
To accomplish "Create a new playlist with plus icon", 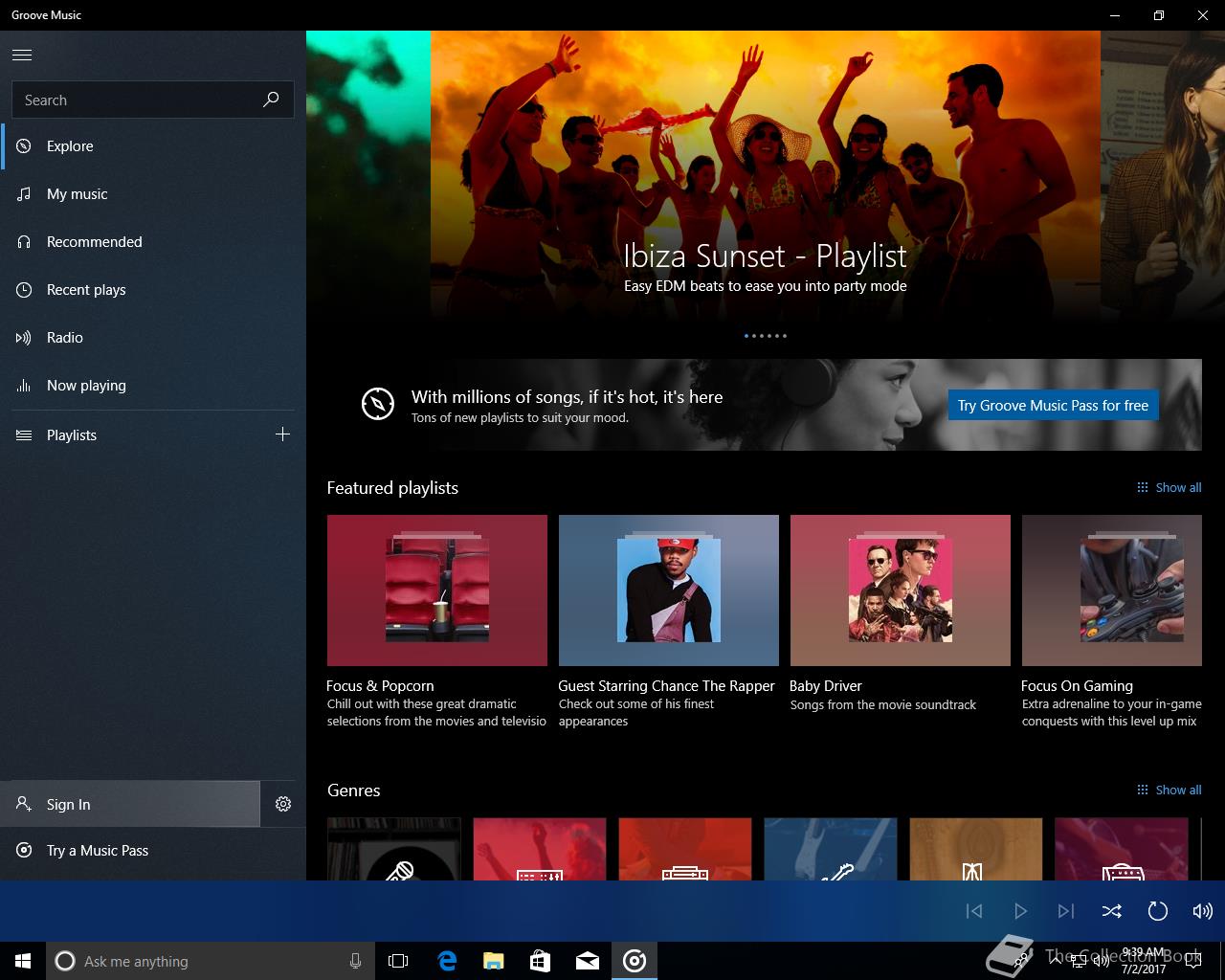I will [x=282, y=434].
